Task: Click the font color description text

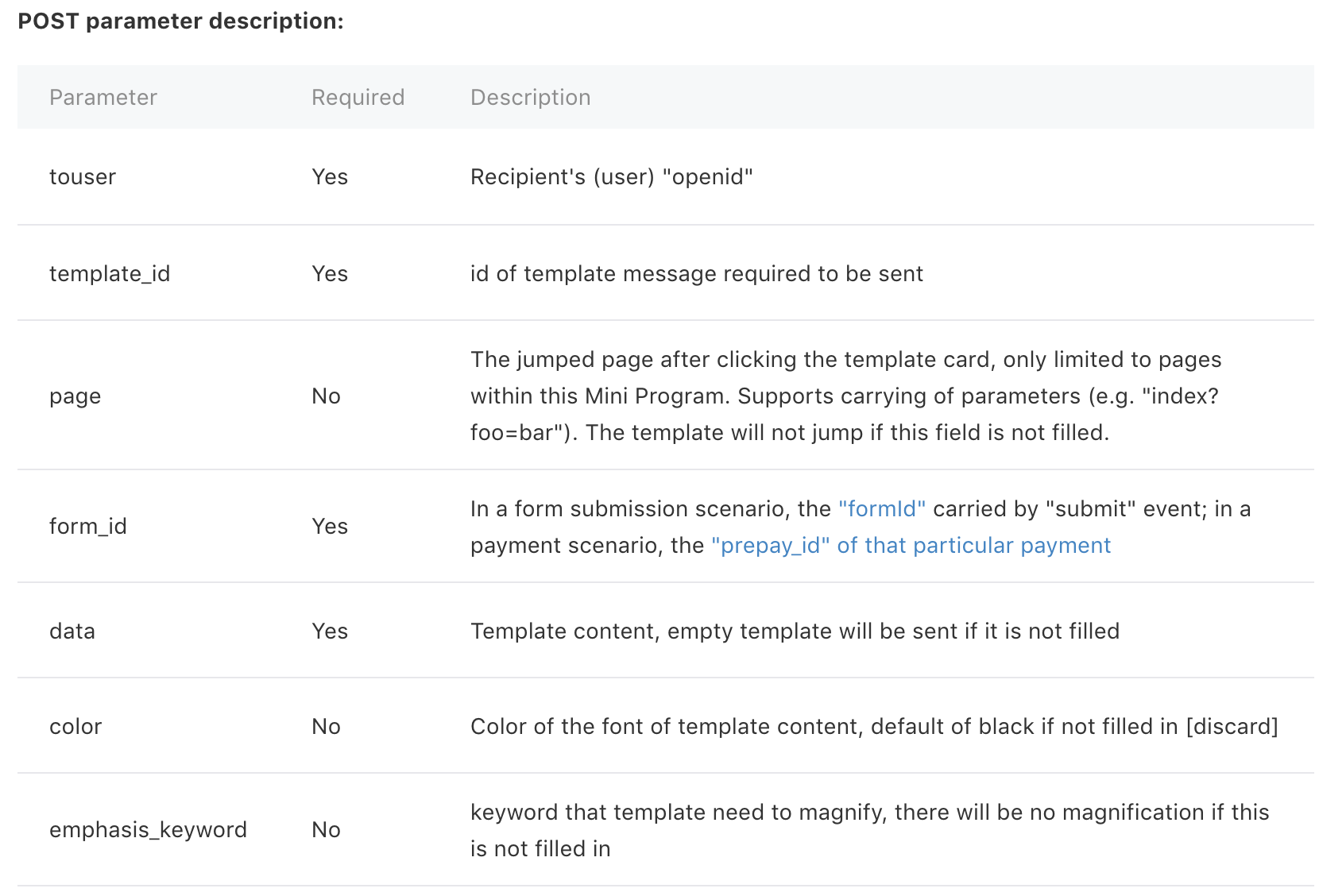Action: [x=874, y=726]
